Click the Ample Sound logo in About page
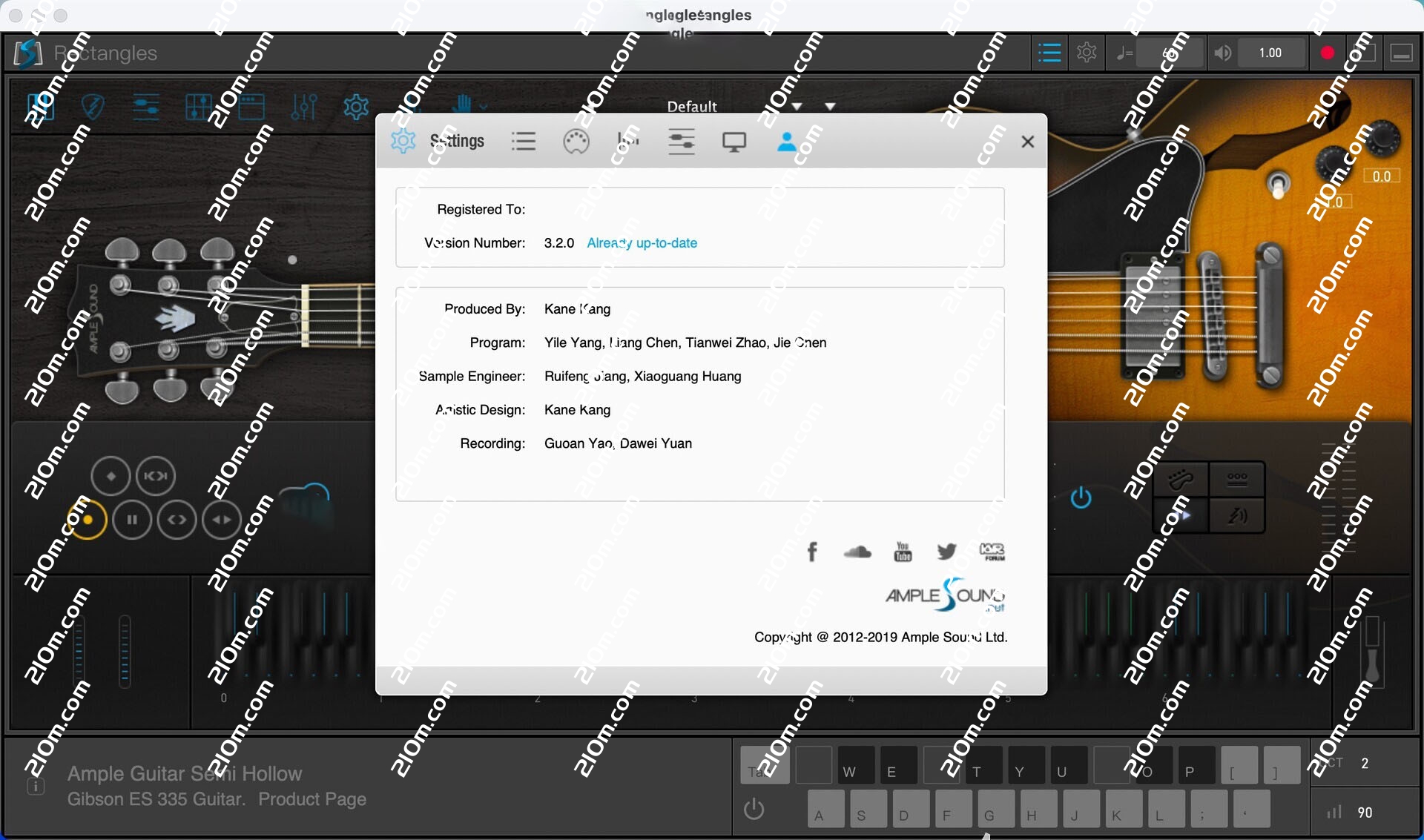 [x=945, y=595]
